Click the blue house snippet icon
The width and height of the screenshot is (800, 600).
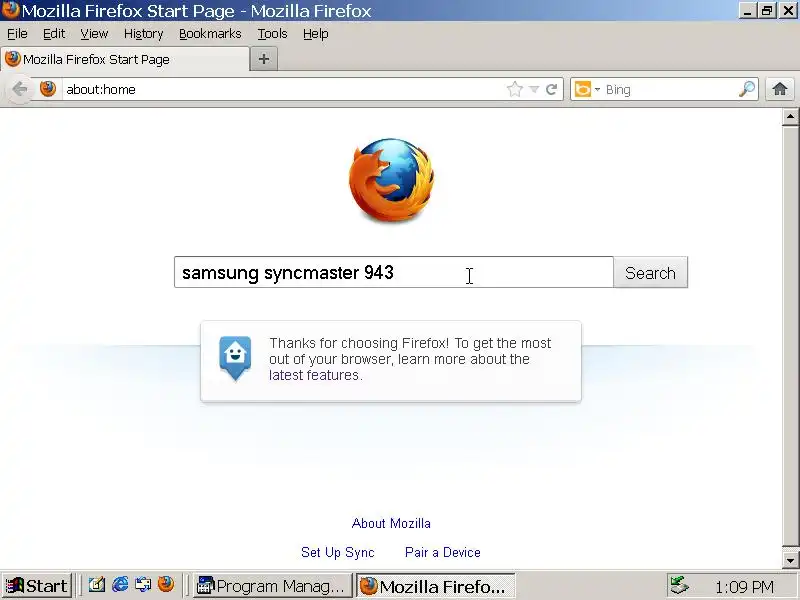pyautogui.click(x=235, y=359)
